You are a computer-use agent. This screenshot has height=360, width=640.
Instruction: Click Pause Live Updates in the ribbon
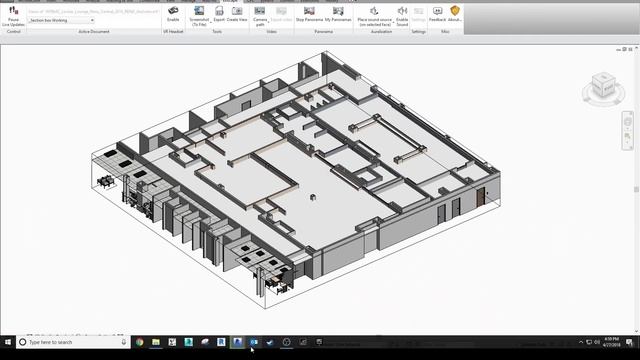coord(13,16)
